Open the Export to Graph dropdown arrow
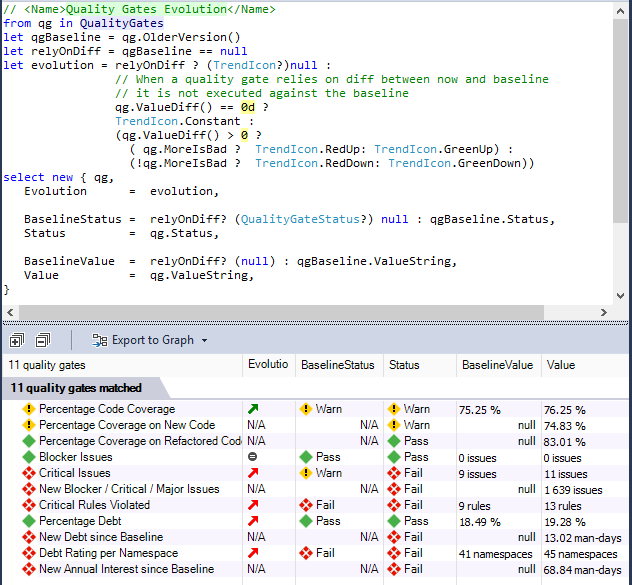The height and width of the screenshot is (585, 632). pyautogui.click(x=205, y=340)
